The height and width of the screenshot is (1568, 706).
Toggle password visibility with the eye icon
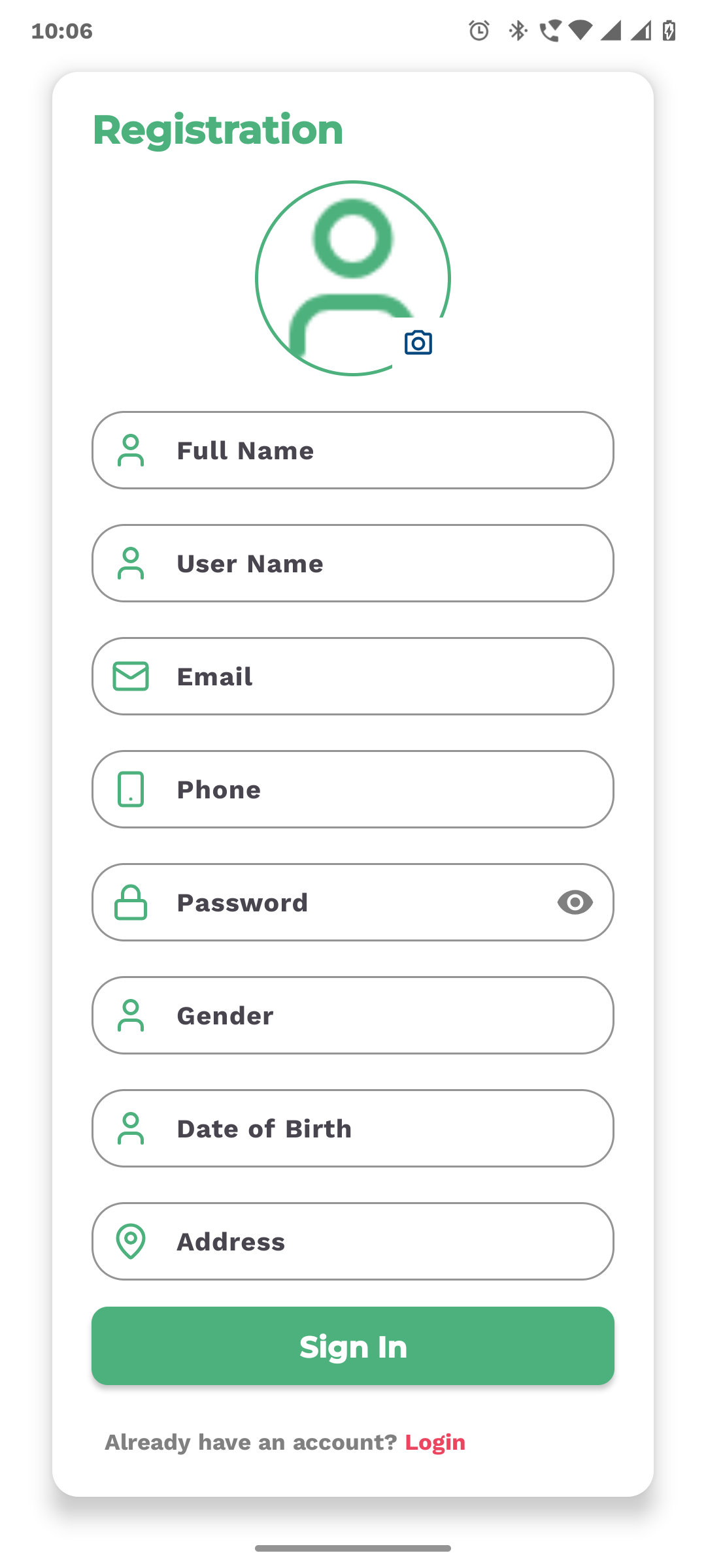pyautogui.click(x=575, y=902)
